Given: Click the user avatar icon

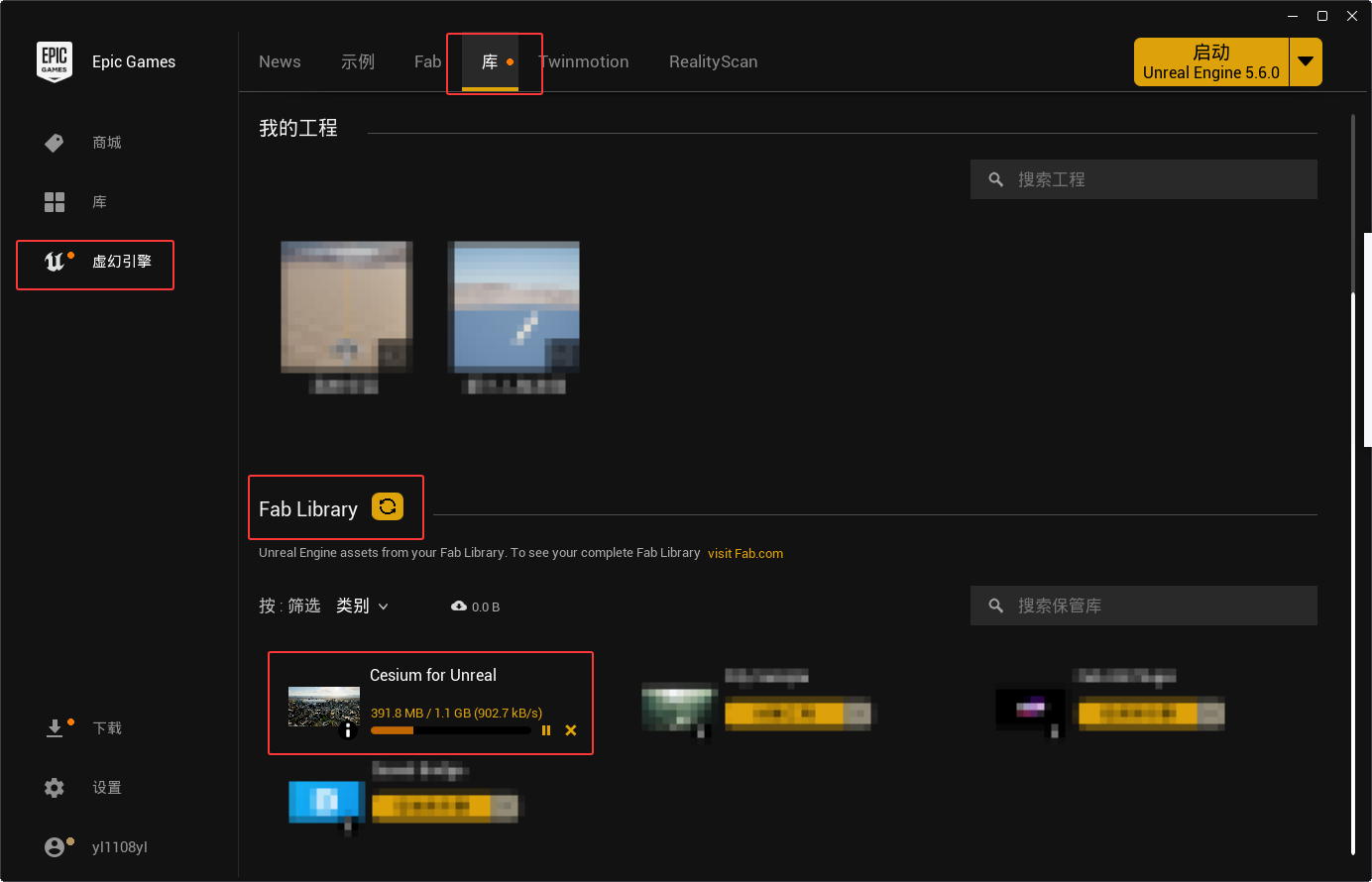Looking at the screenshot, I should (x=55, y=847).
